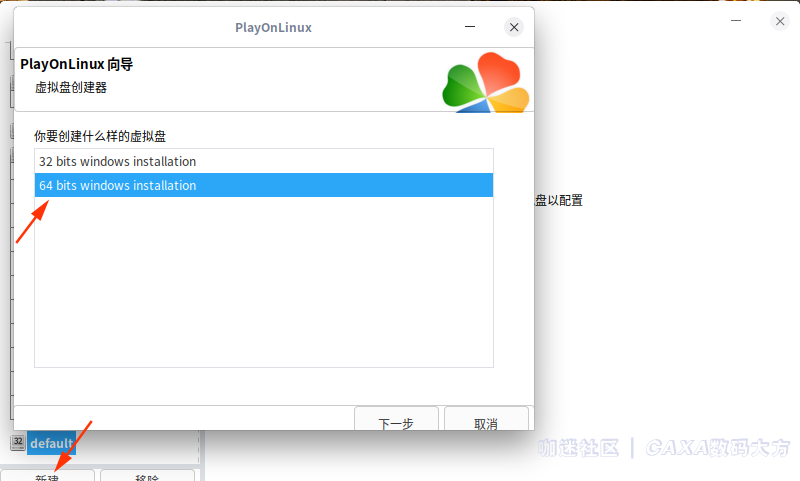Screen dimensions: 800x481
Task: Close the background configuration window
Action: (780, 21)
